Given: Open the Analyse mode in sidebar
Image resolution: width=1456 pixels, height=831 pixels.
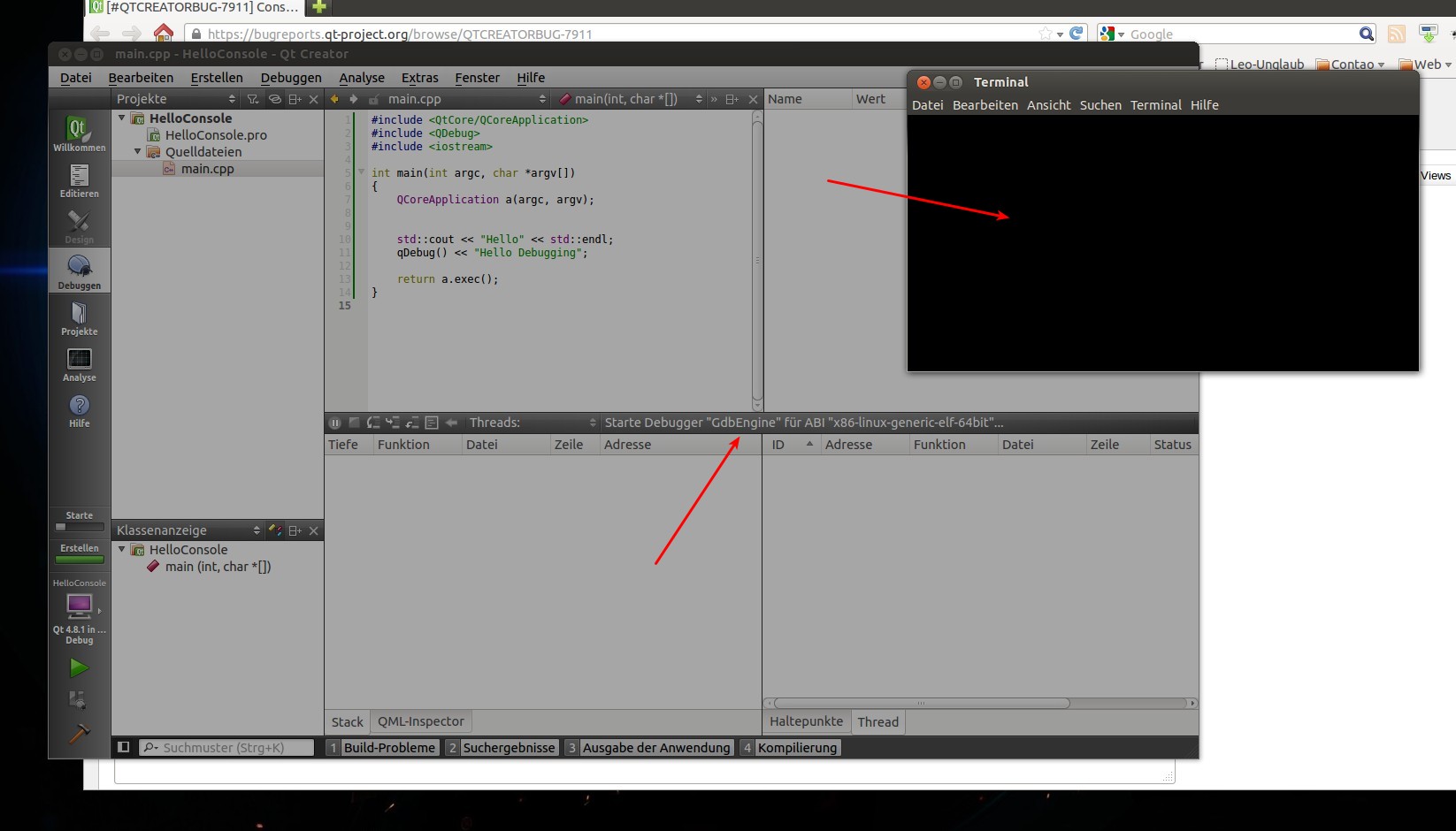Looking at the screenshot, I should point(79,364).
